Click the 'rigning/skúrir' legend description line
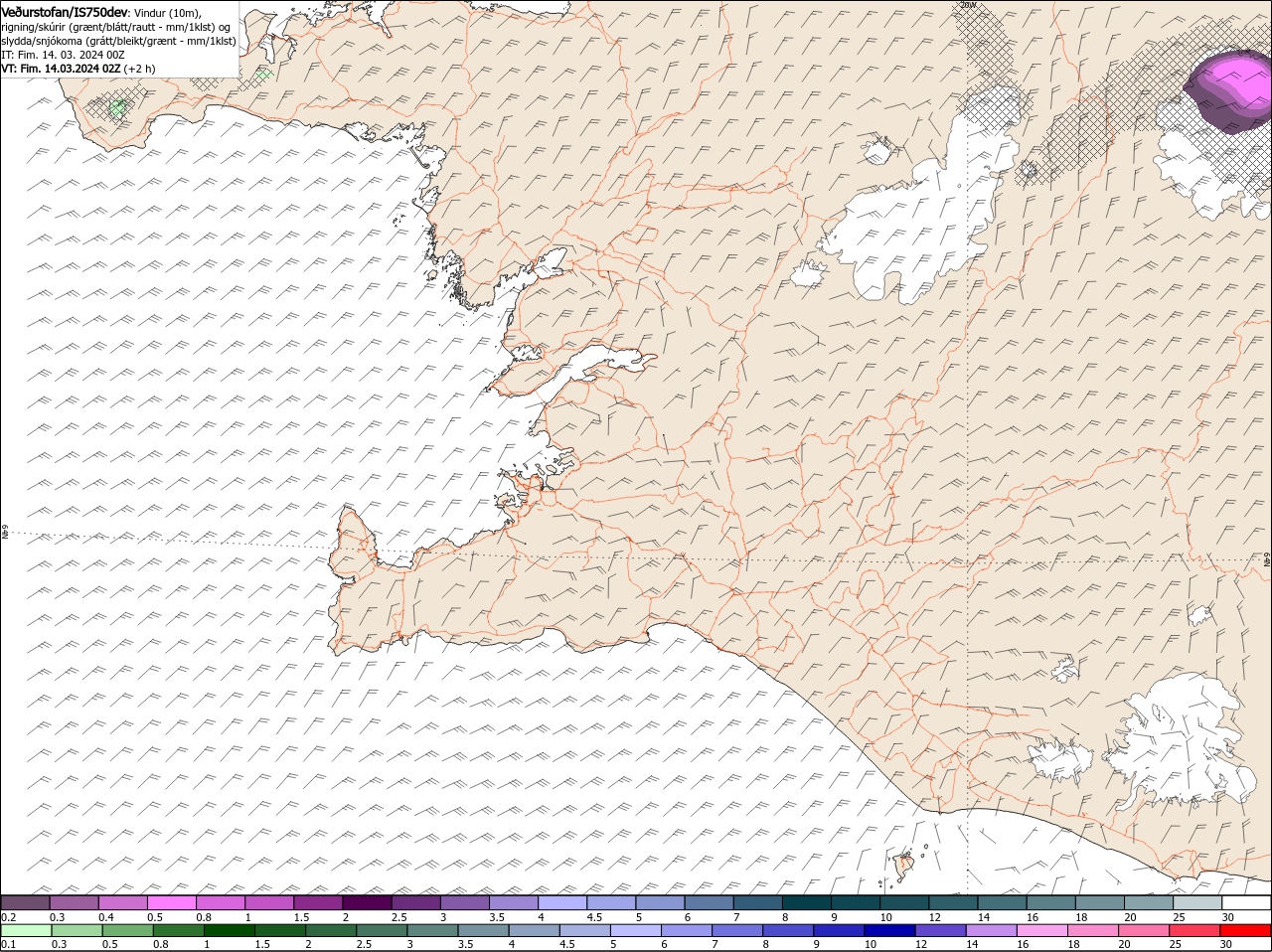This screenshot has height=952, width=1272. click(x=116, y=27)
